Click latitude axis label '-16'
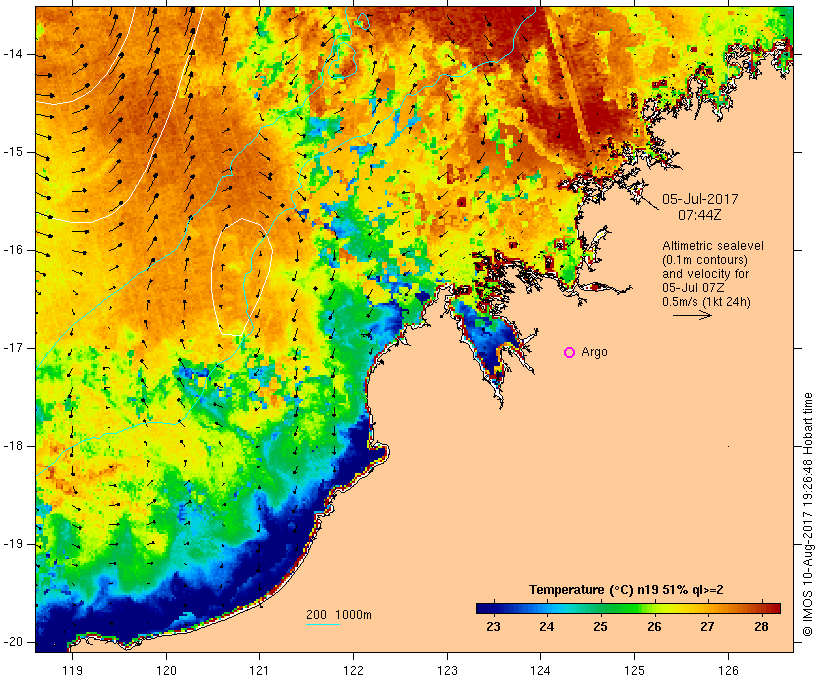This screenshot has width=820, height=680. 13,250
